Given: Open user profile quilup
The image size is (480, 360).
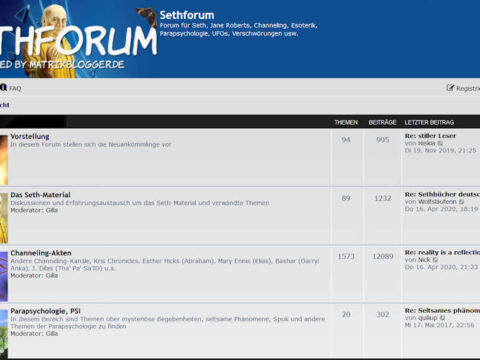Looking at the screenshot, I should click(428, 318).
